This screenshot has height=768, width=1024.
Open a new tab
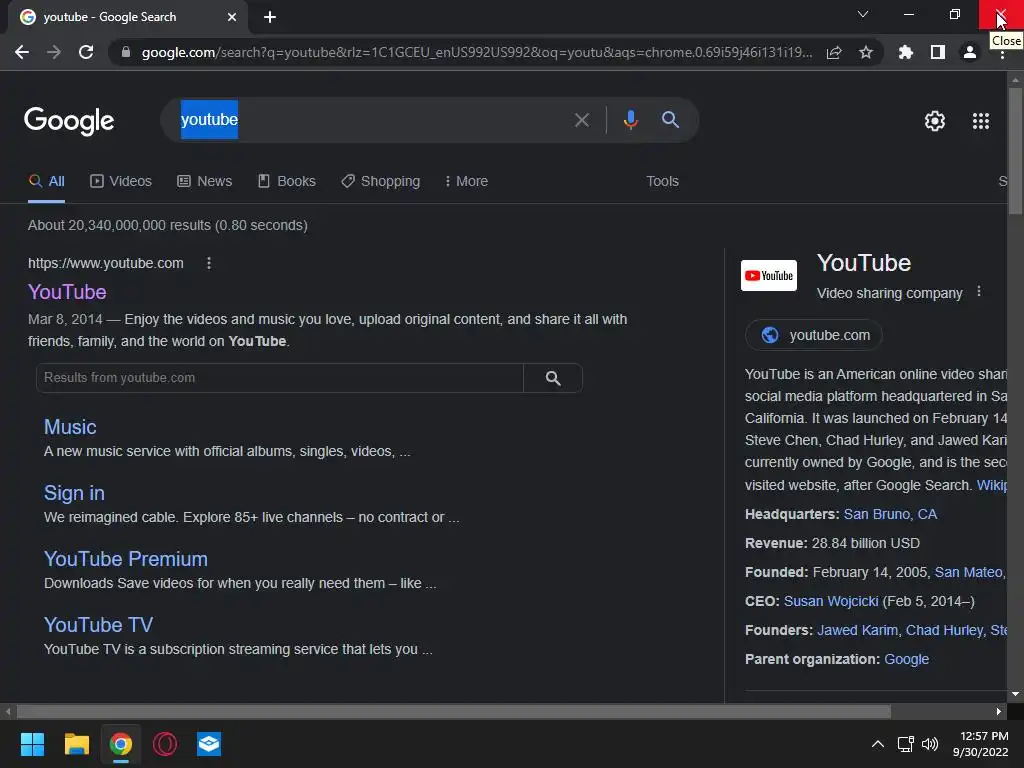270,17
